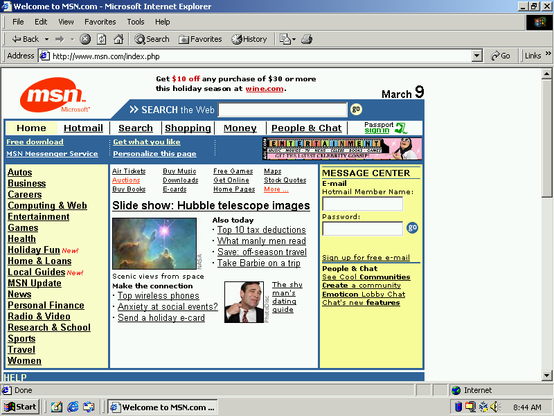Click the vertical scrollbar down arrow
This screenshot has height=416, width=554.
[547, 375]
